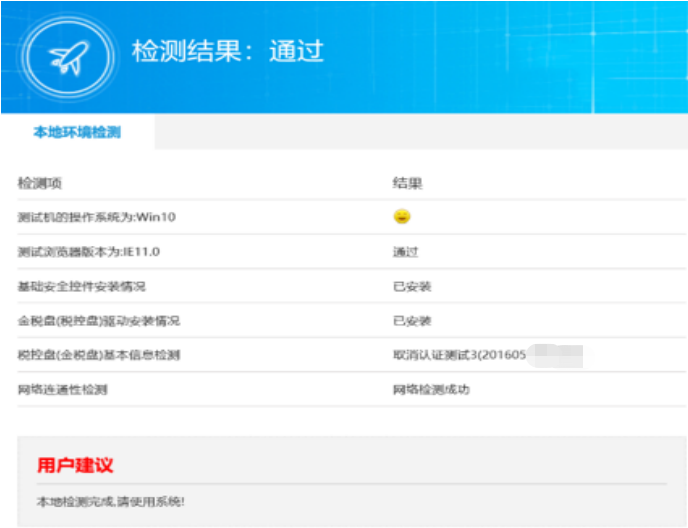The height and width of the screenshot is (528, 688).
Task: Click 已安装 result for 金税盘 driver
Action: pos(412,321)
